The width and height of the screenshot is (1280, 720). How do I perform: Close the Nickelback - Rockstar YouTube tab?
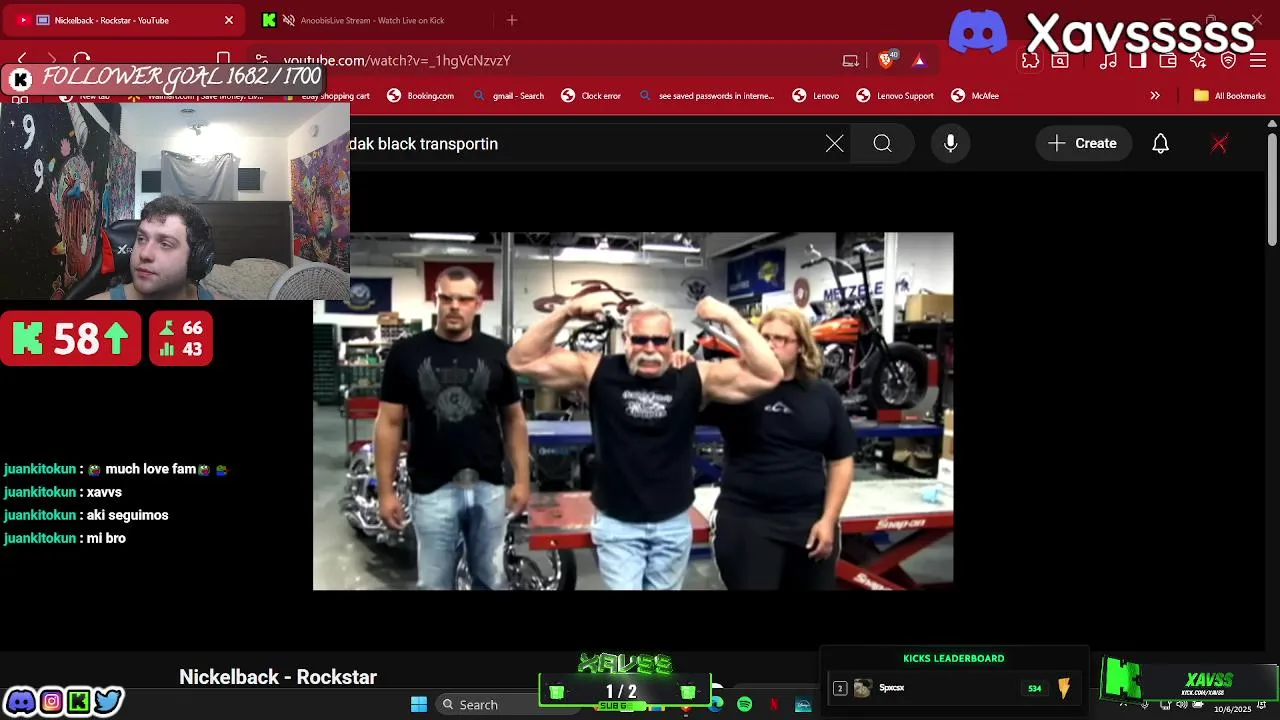click(x=229, y=20)
